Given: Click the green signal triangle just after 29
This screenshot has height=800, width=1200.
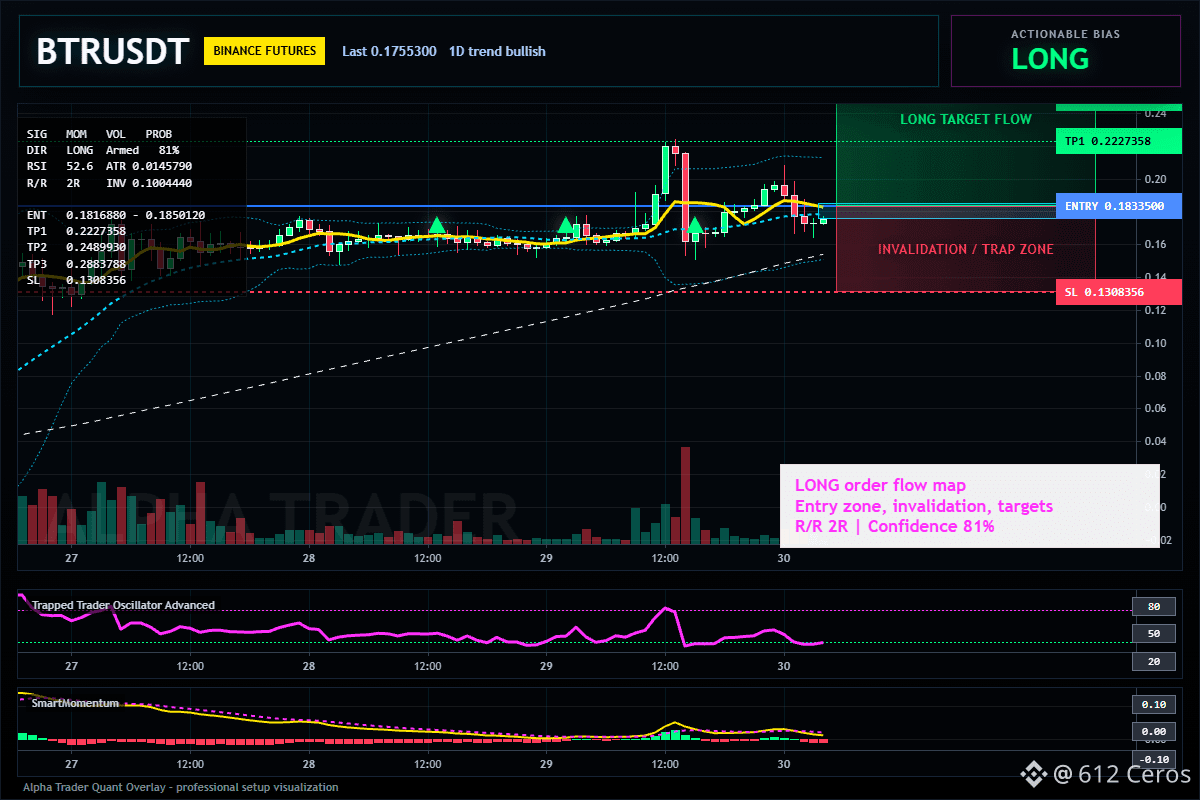Looking at the screenshot, I should tap(566, 225).
